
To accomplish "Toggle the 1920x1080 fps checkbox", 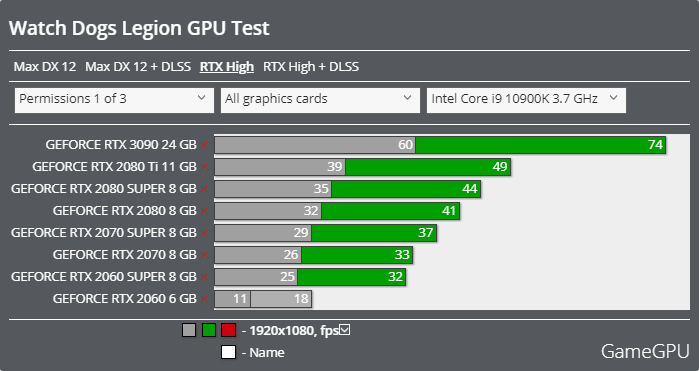I will tap(345, 330).
